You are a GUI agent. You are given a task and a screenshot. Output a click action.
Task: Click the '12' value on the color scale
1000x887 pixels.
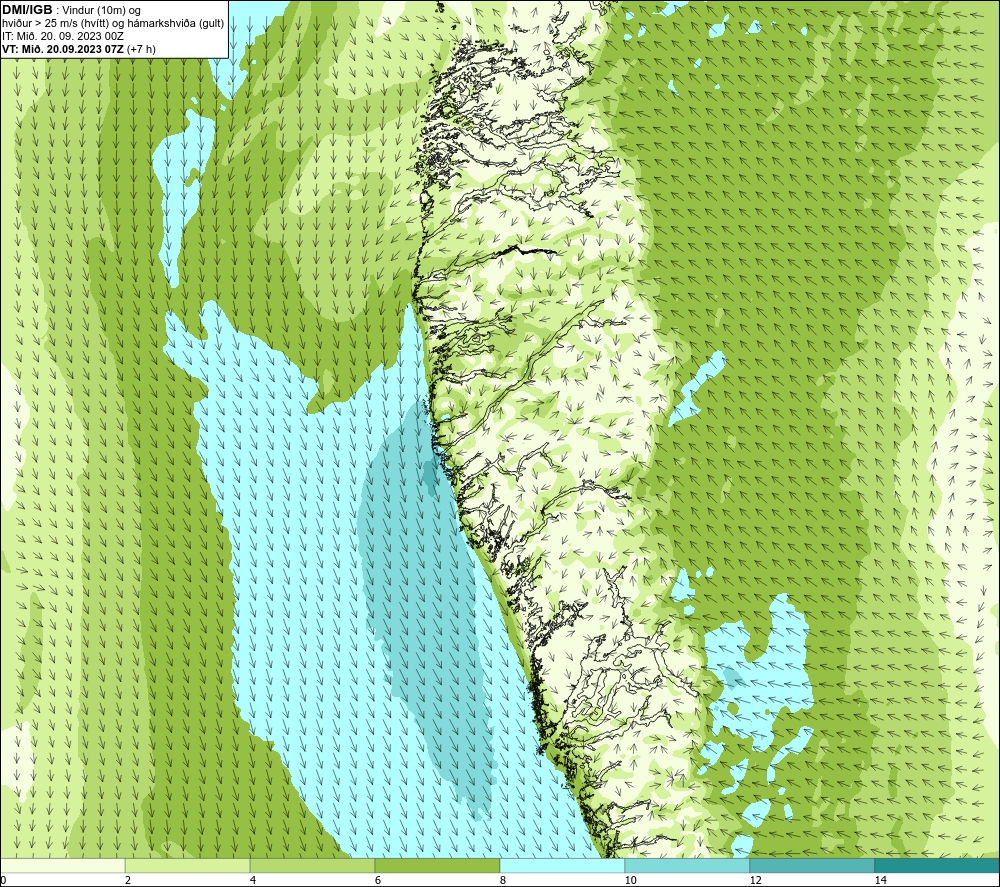[x=756, y=880]
